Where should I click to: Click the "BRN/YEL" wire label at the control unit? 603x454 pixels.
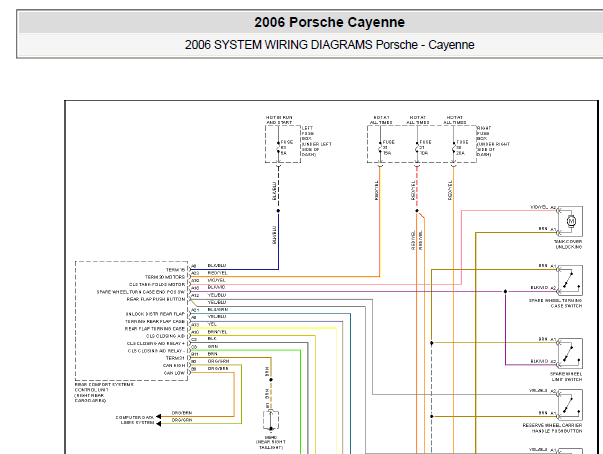(x=218, y=332)
